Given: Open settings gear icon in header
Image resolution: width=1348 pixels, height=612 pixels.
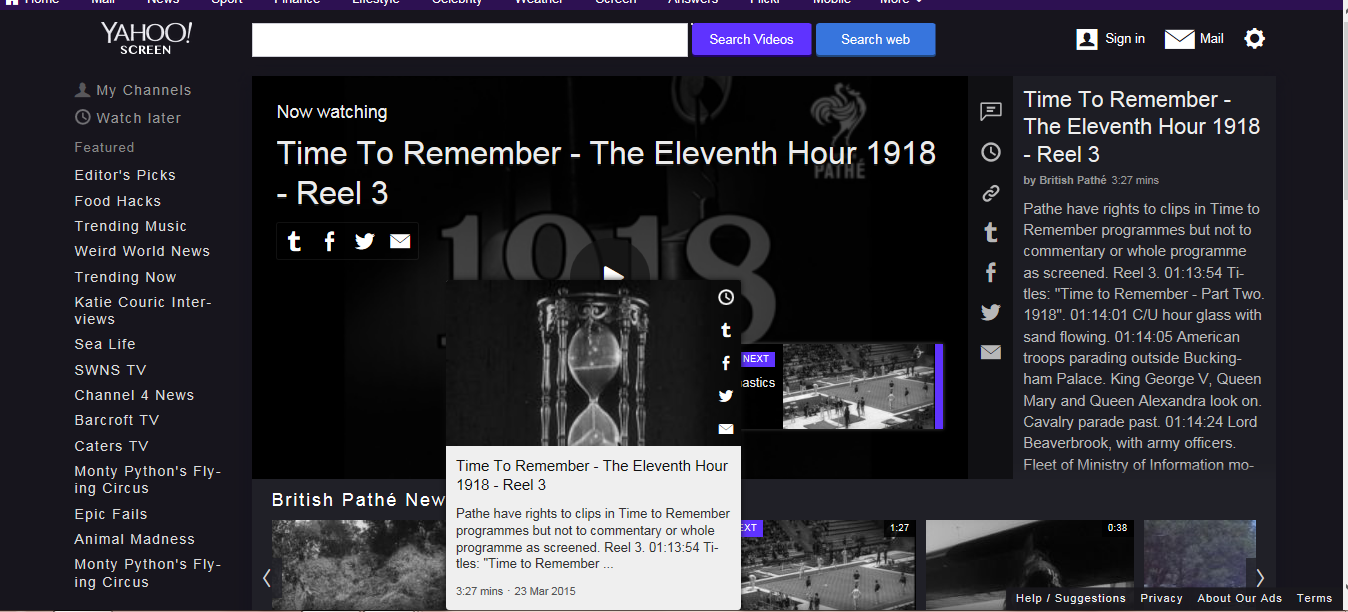Looking at the screenshot, I should click(1255, 39).
